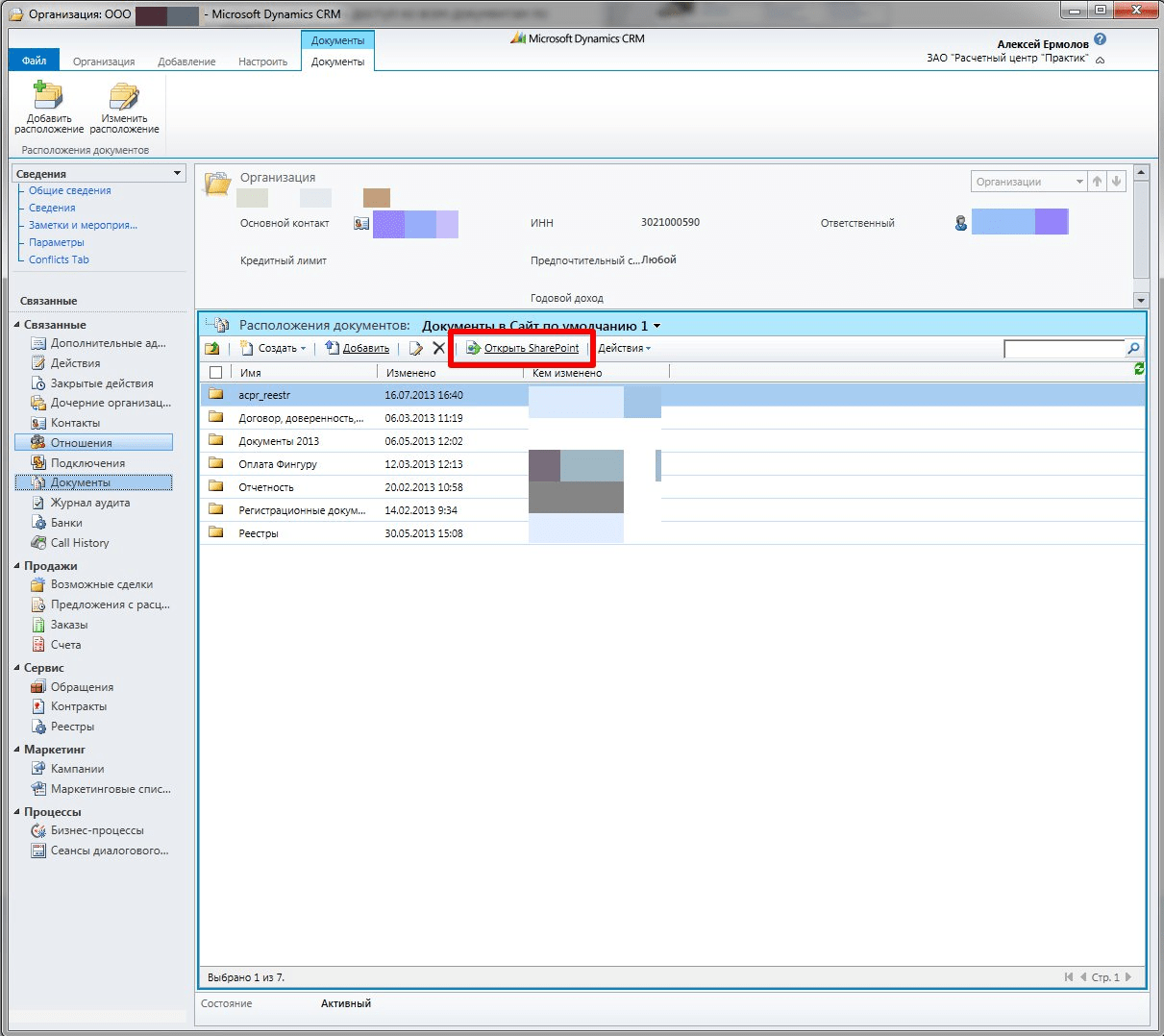Viewport: 1164px width, 1036px height.
Task: Open the Файл tab
Action: click(34, 61)
